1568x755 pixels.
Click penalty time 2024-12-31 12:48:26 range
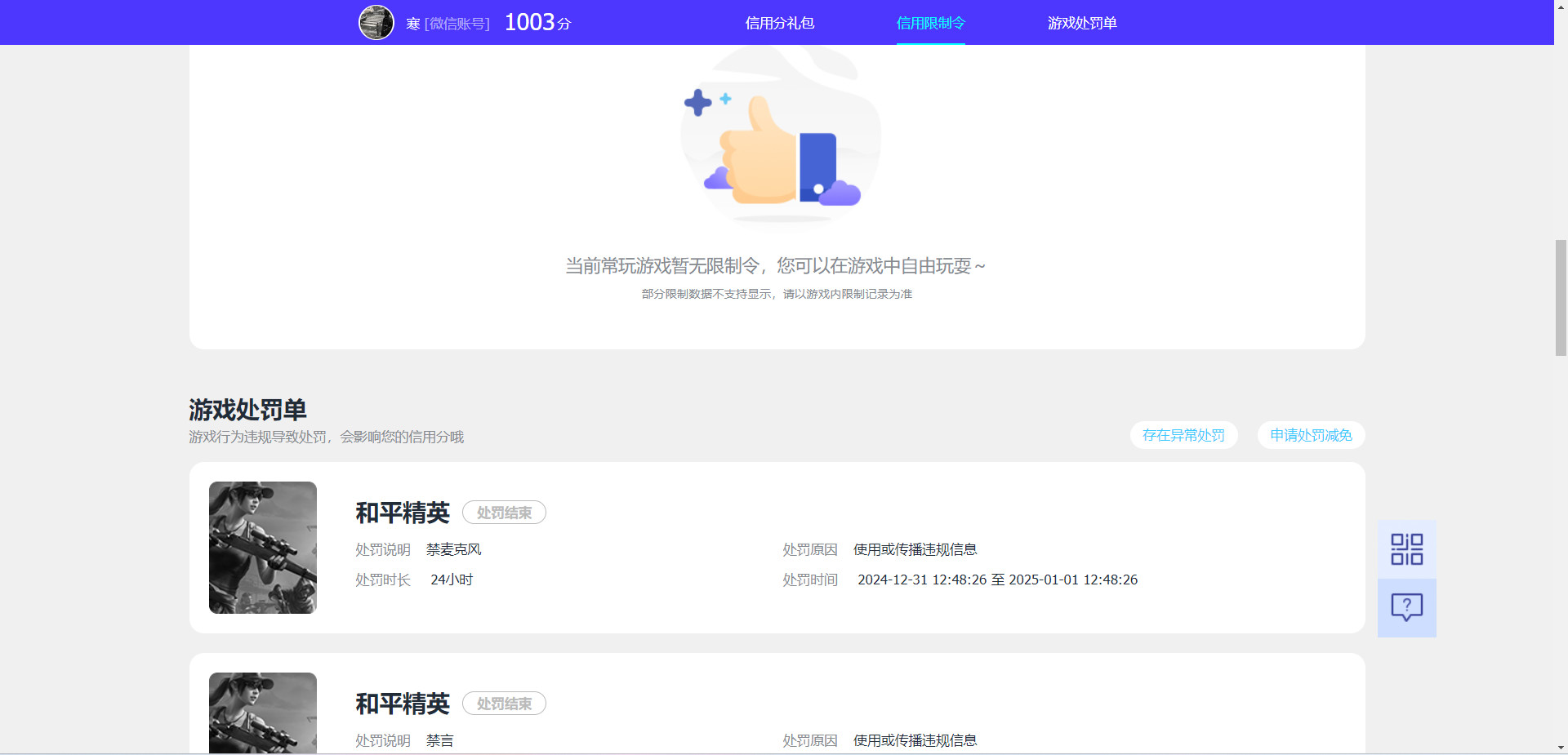point(997,580)
